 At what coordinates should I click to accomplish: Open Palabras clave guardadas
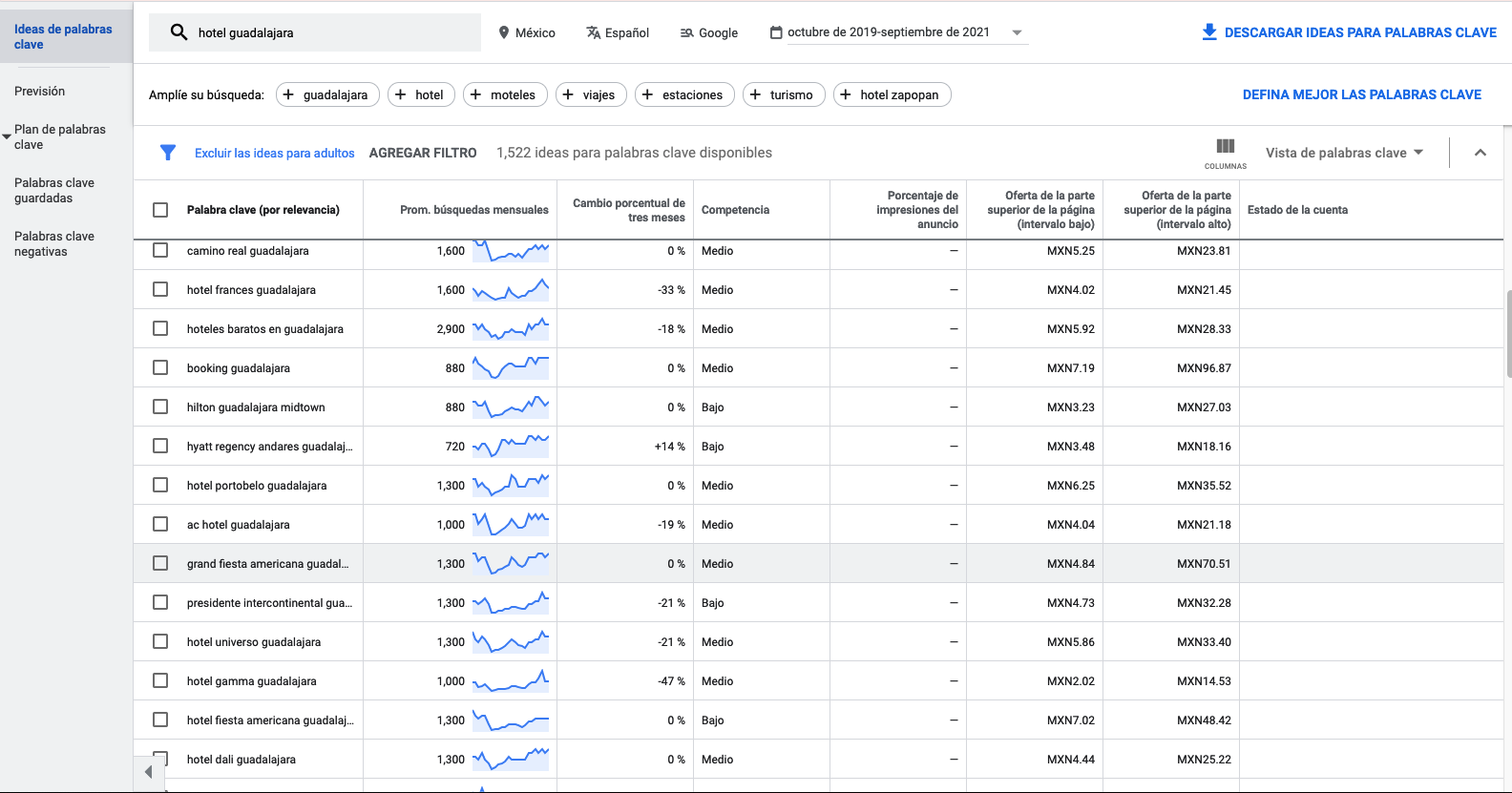click(x=54, y=191)
